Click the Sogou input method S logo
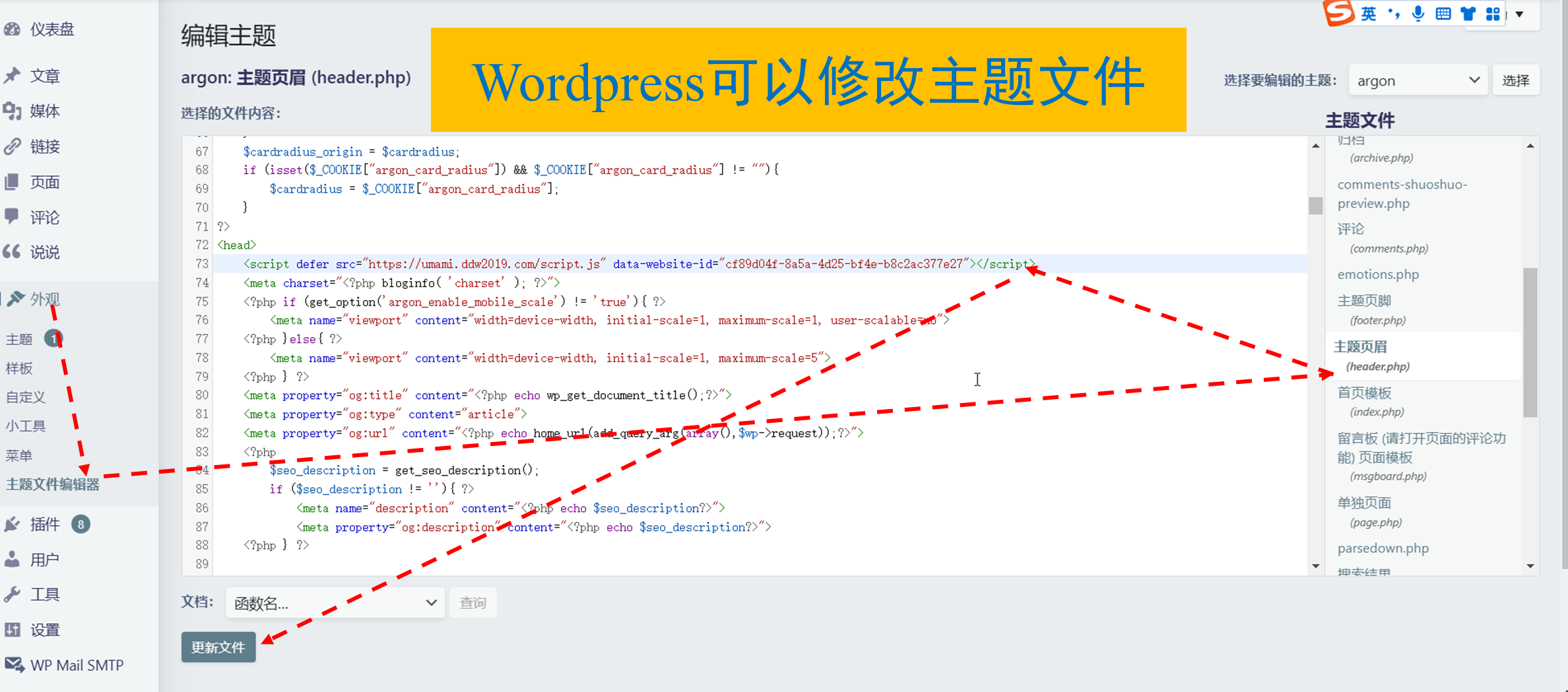 pos(1338,13)
